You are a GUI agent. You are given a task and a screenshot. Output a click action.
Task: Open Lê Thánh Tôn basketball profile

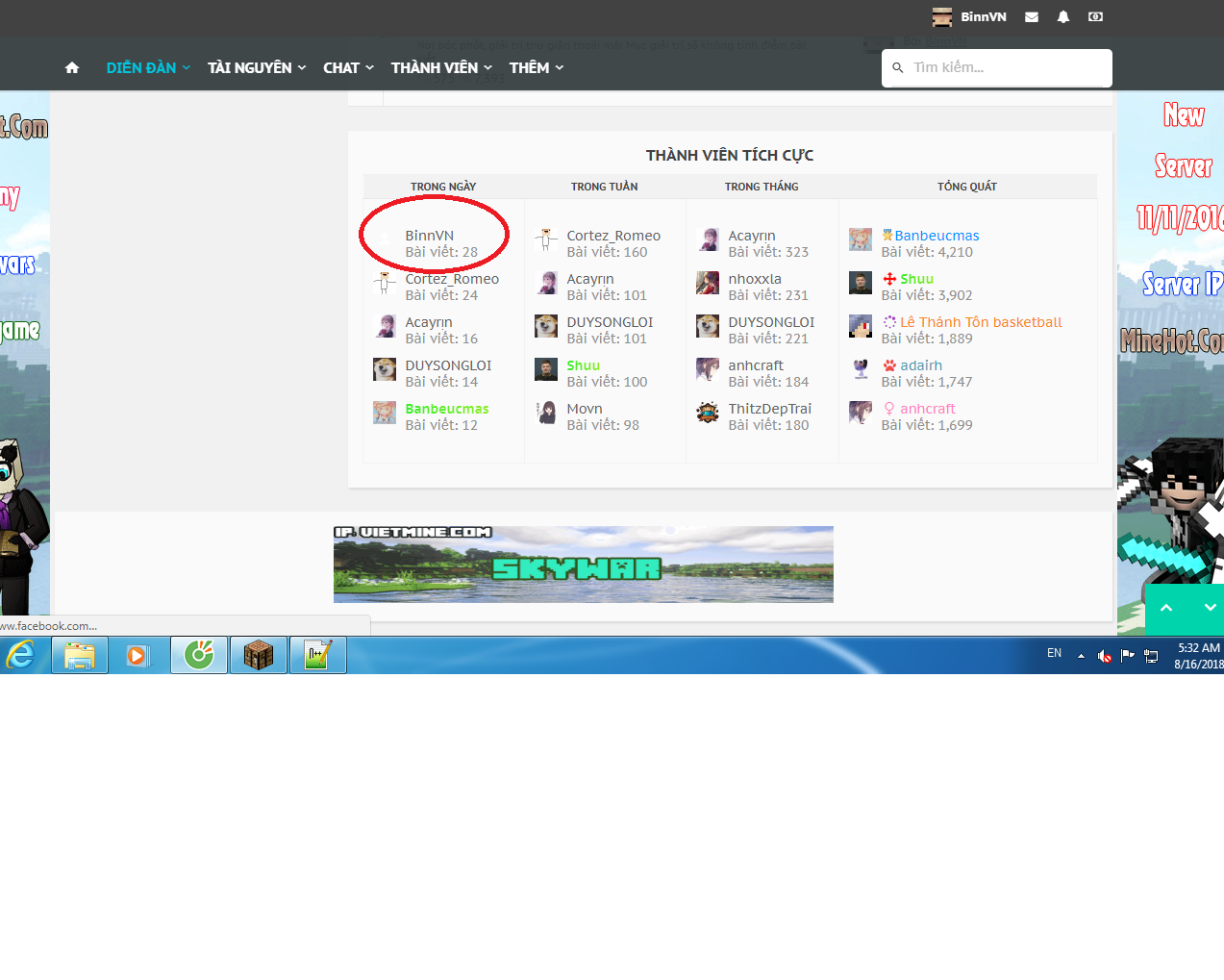click(981, 322)
